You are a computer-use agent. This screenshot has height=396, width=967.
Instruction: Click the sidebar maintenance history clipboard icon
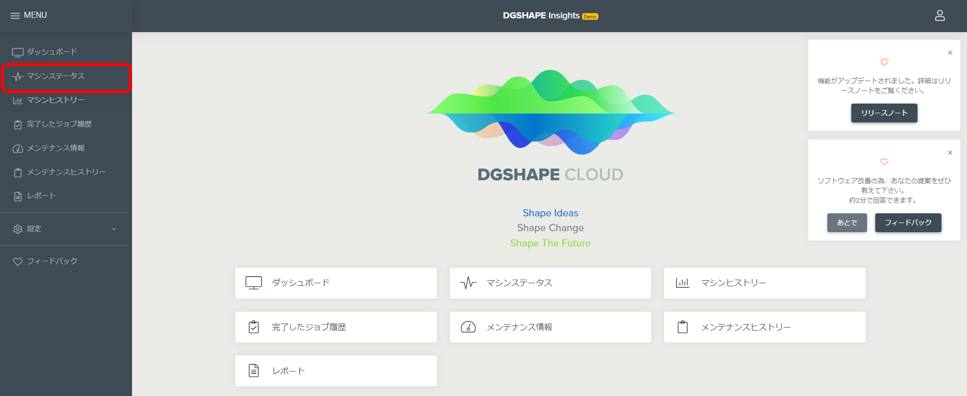click(x=18, y=172)
